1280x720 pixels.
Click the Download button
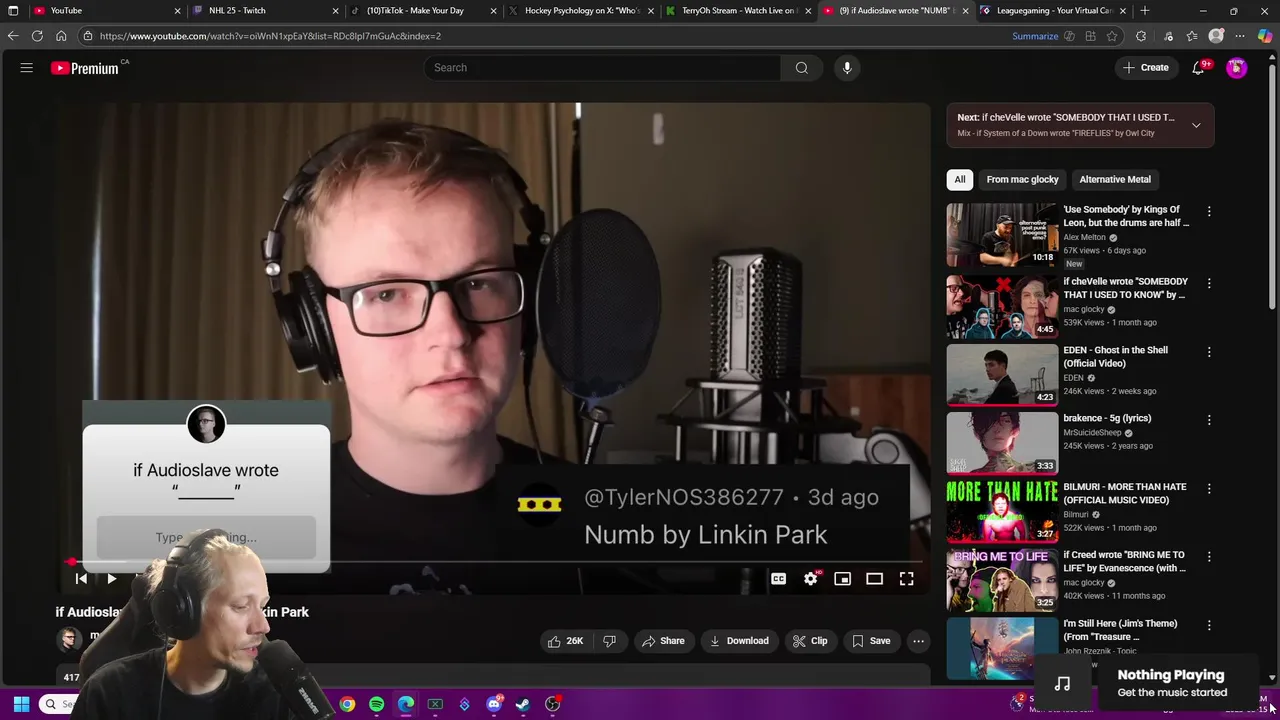click(739, 641)
